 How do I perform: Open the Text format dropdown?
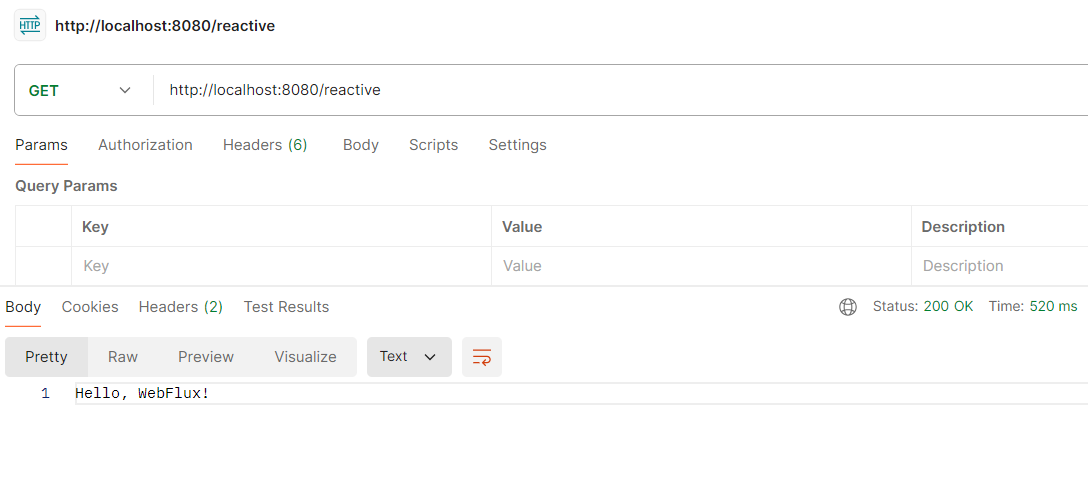[409, 357]
